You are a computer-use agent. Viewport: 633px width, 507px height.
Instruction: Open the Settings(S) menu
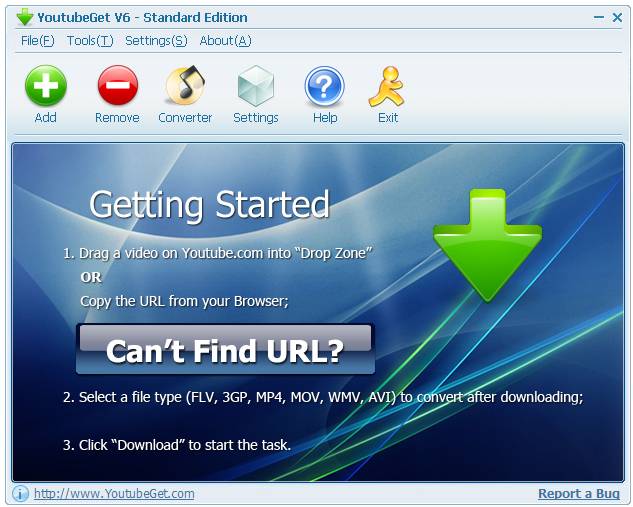tap(156, 41)
